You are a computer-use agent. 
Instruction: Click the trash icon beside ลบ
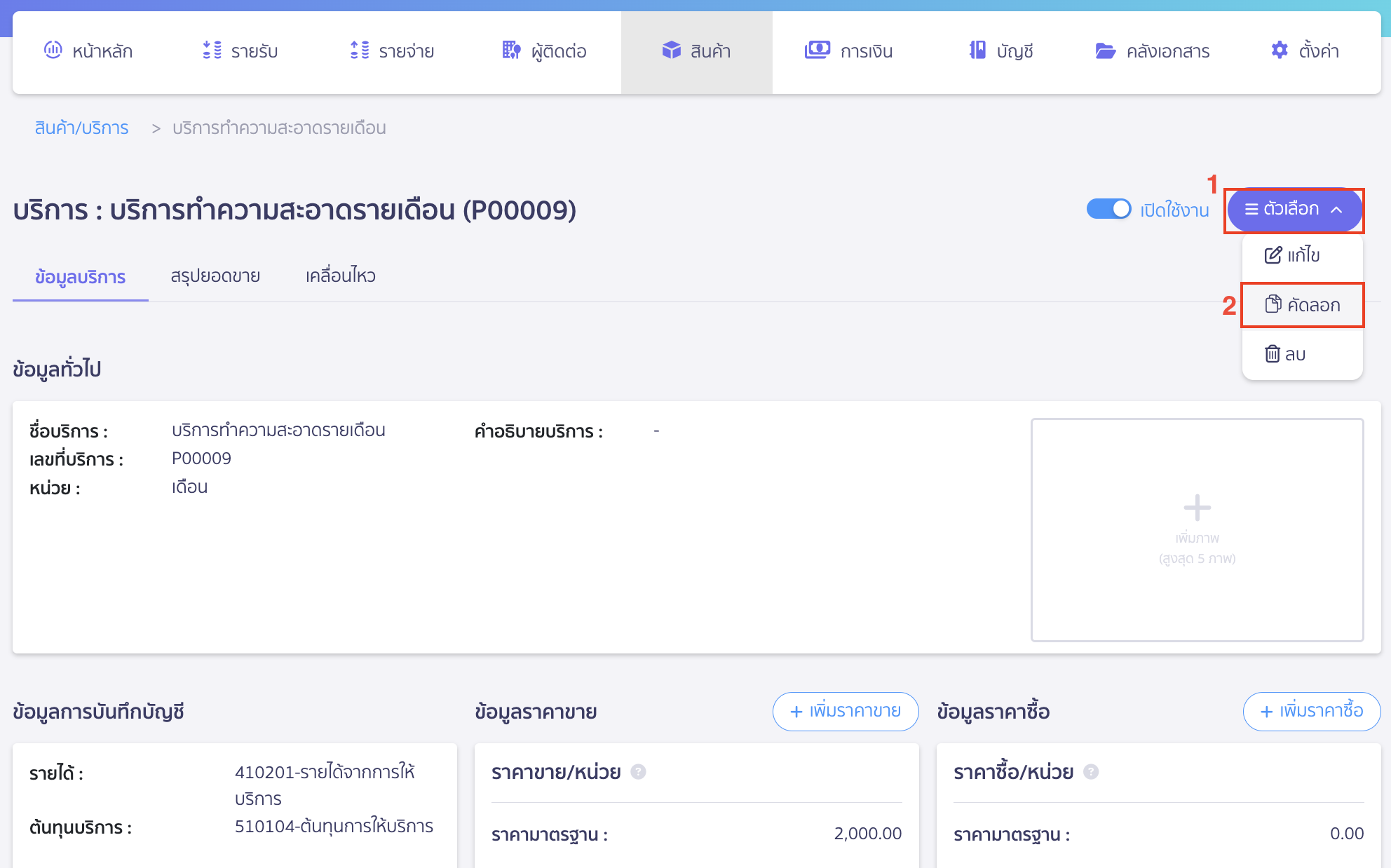pyautogui.click(x=1272, y=354)
